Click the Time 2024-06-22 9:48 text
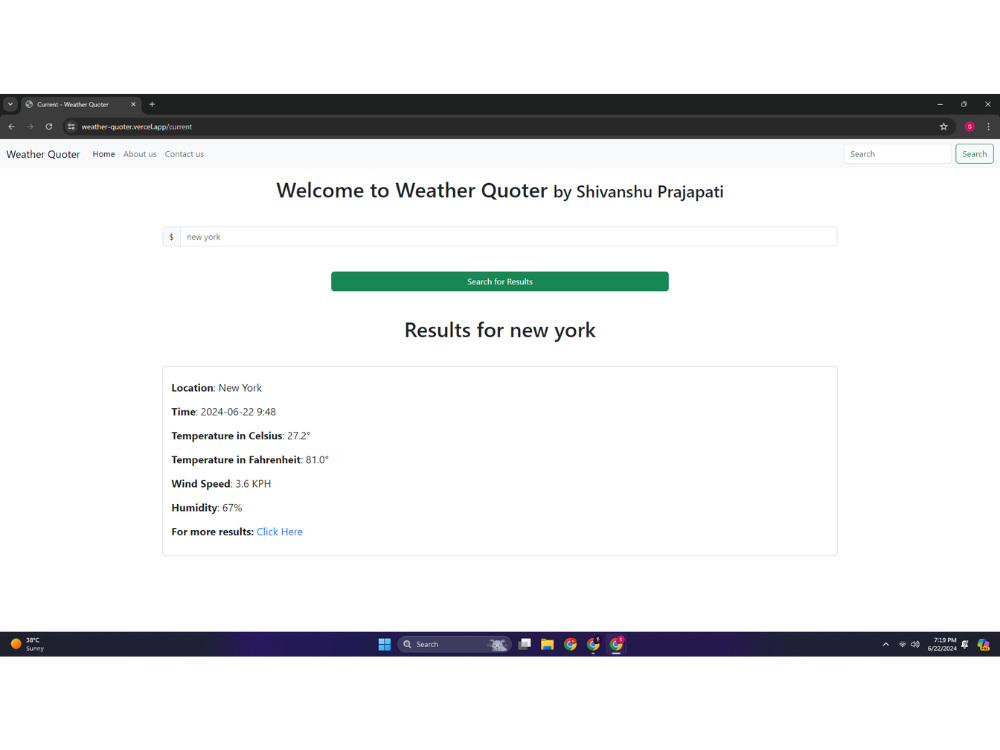Viewport: 1000px width, 750px height. (x=223, y=412)
